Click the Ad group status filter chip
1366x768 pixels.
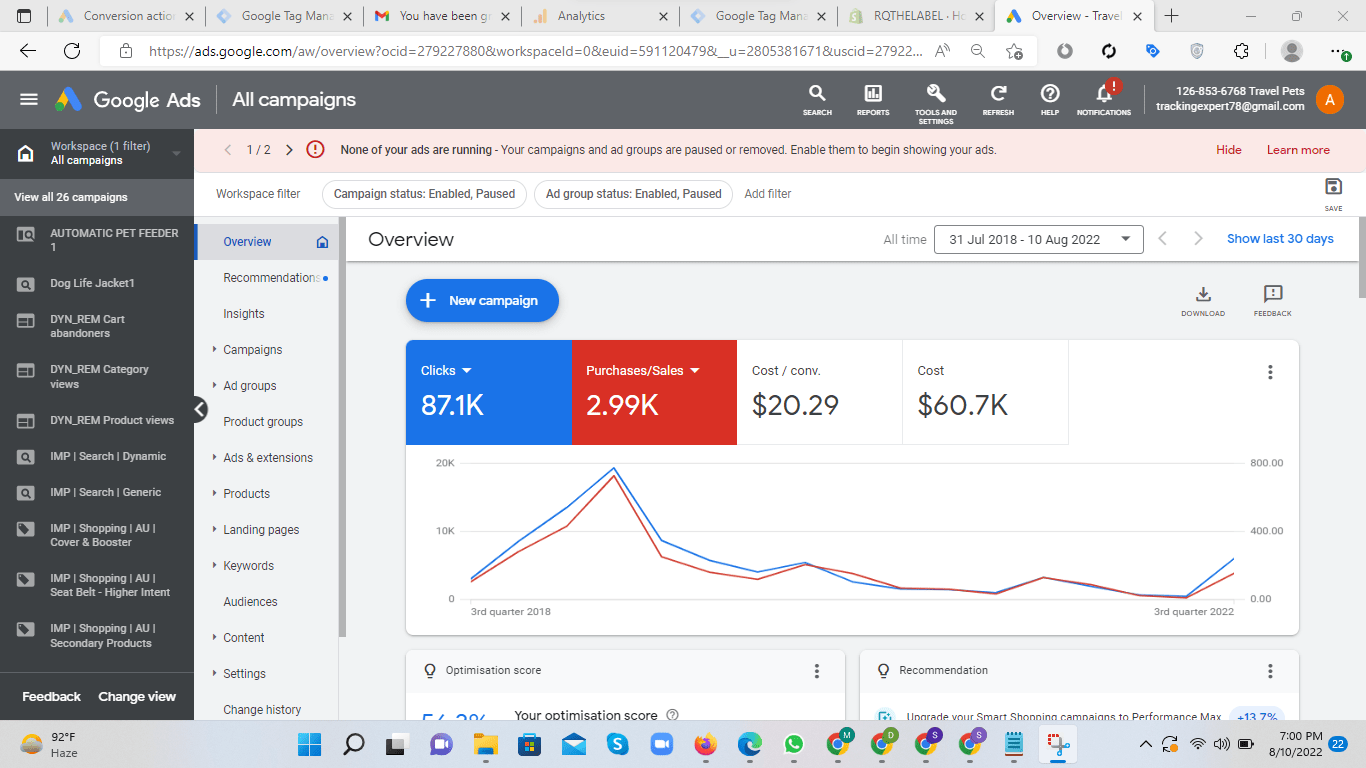click(634, 194)
